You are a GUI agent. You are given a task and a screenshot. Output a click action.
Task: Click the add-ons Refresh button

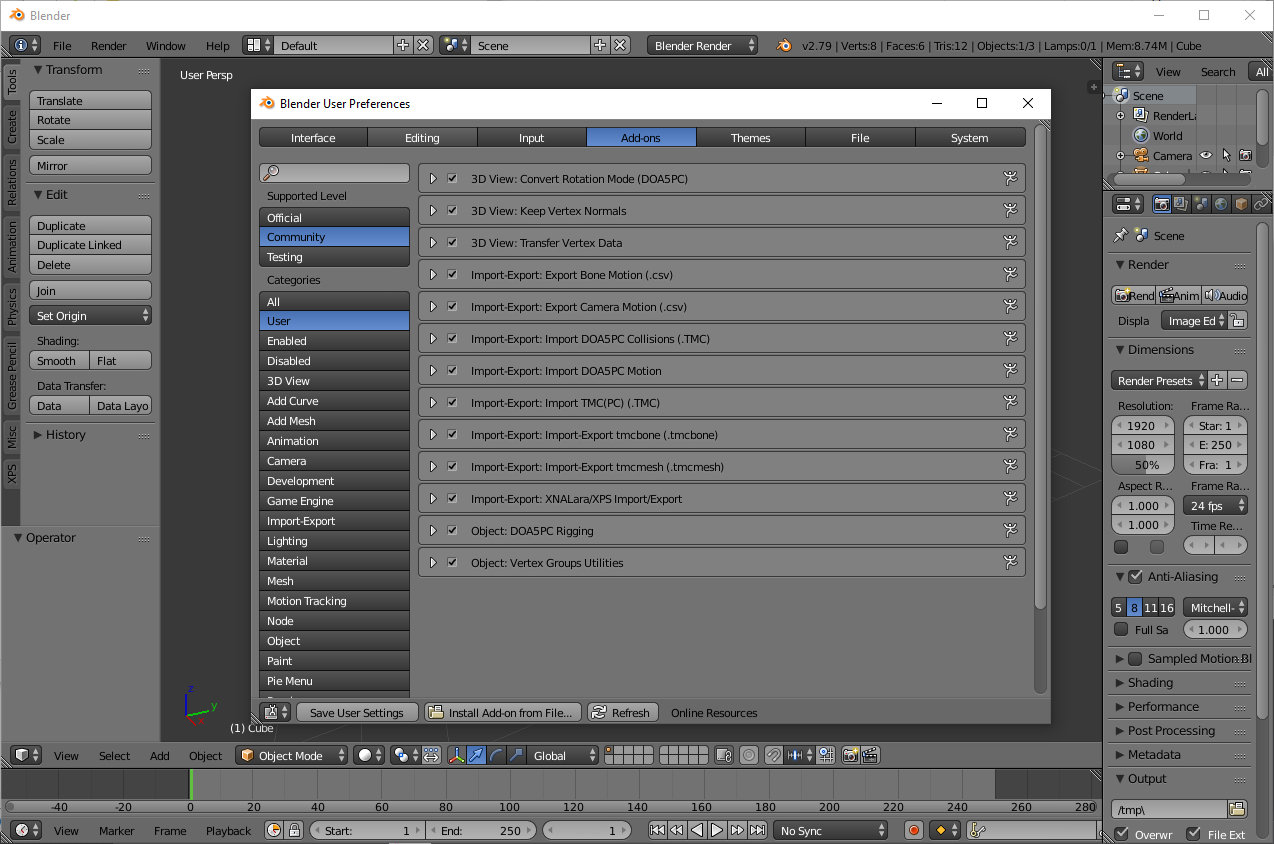[x=622, y=712]
